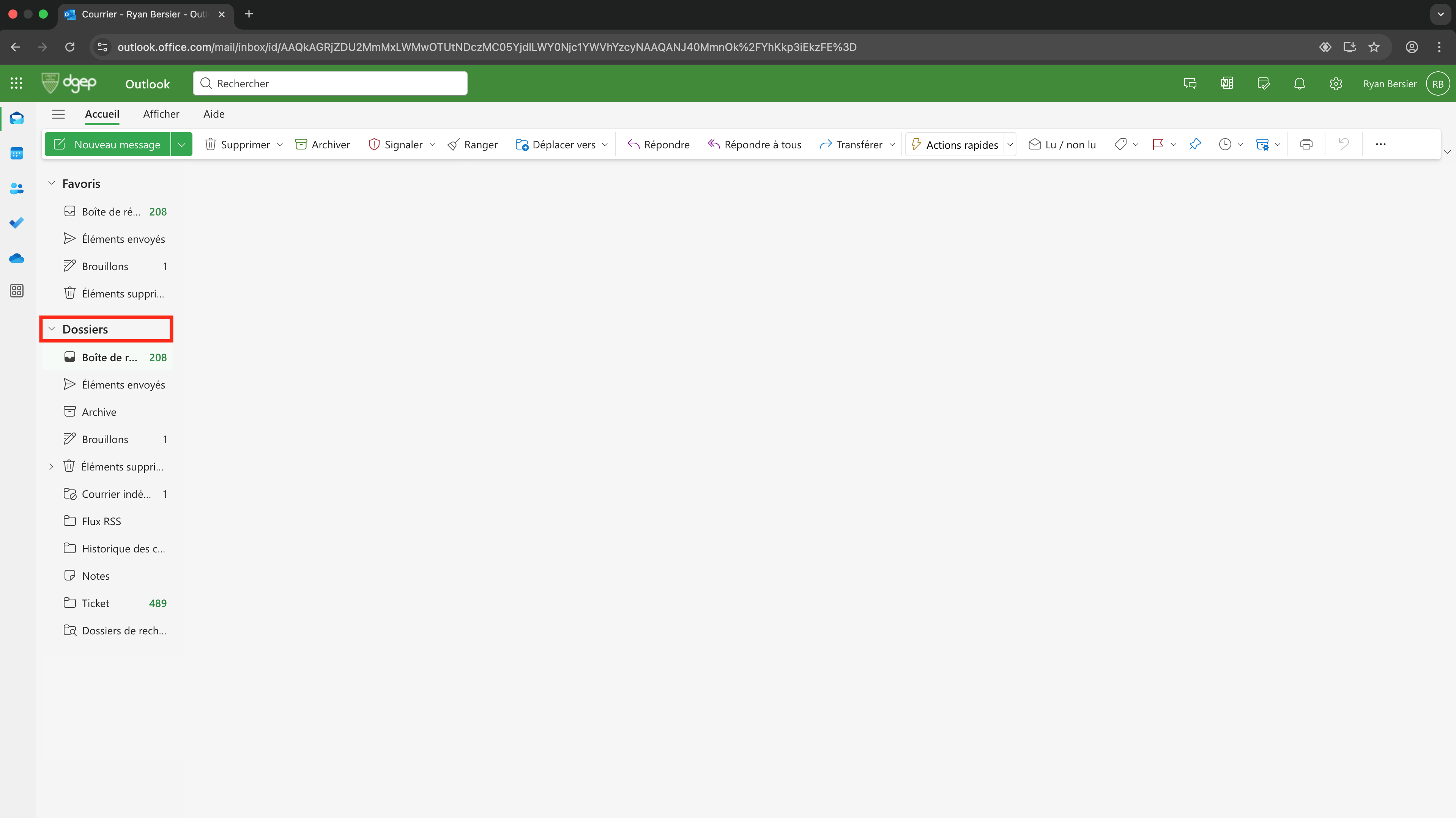Screen dimensions: 1456x818
Task: Open the Teams chat icon in header
Action: (x=1190, y=83)
